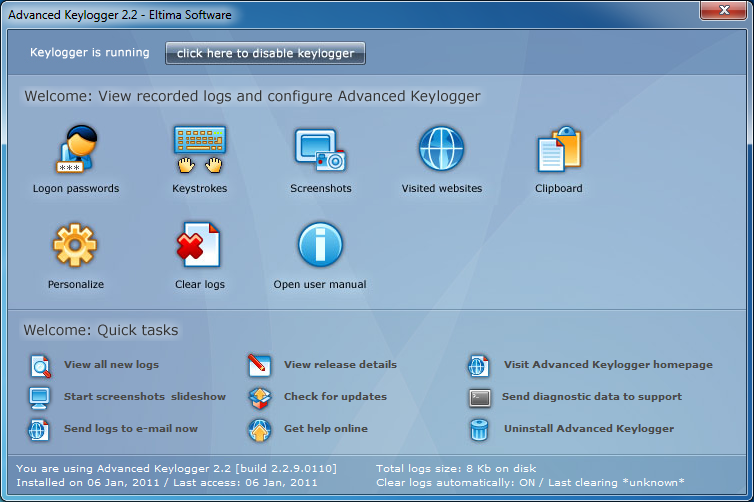Click Send diagnostic data to support
This screenshot has width=754, height=502.
click(592, 397)
